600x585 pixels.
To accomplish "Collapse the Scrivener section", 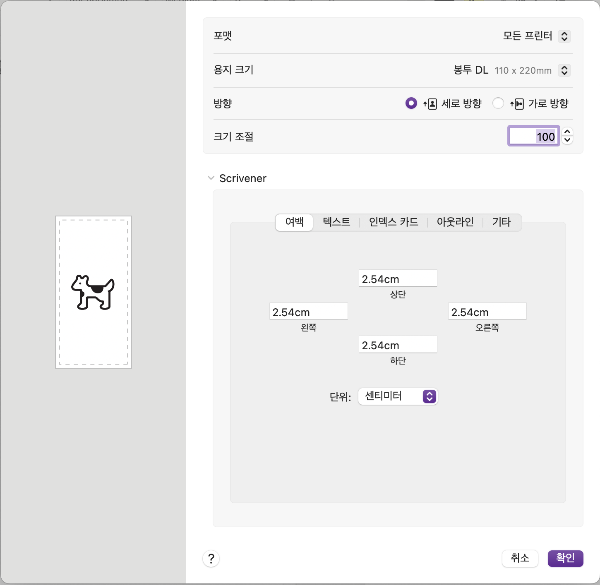I will [x=211, y=178].
